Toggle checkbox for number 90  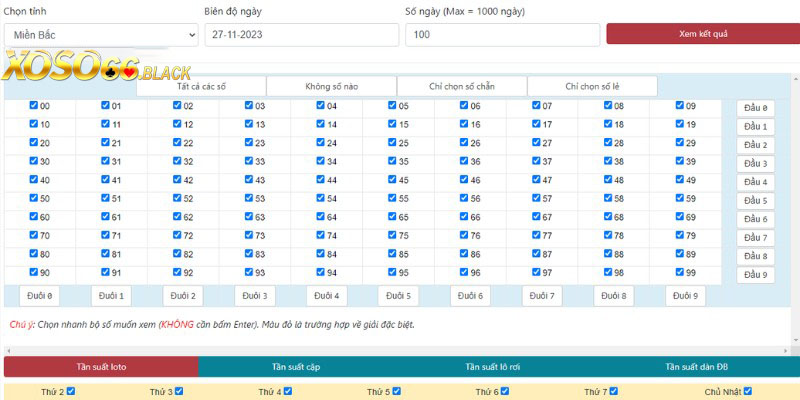[34, 272]
